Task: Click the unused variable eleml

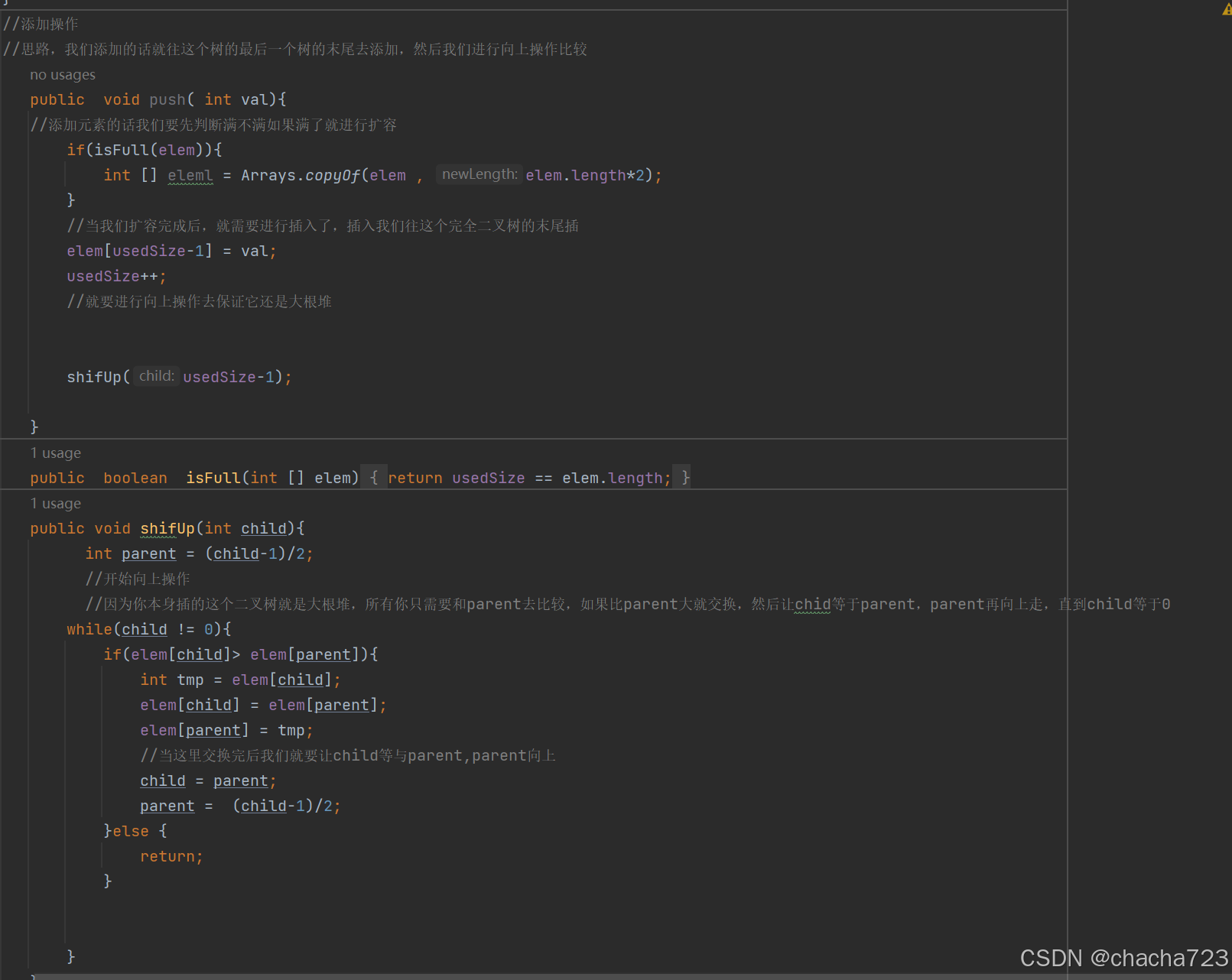Action: click(x=190, y=175)
